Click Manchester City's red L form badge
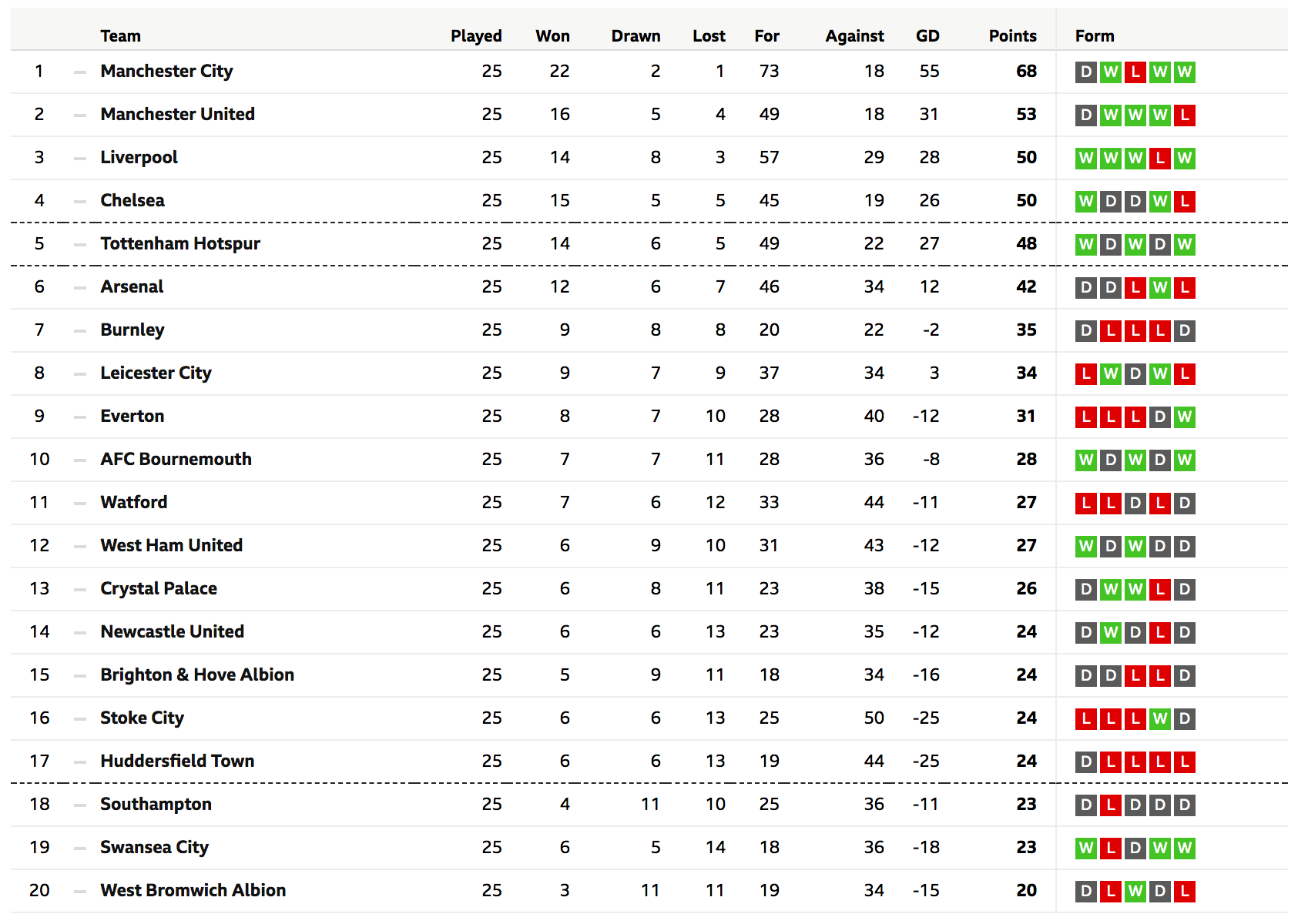Viewport: 1308px width, 924px height. coord(1135,72)
